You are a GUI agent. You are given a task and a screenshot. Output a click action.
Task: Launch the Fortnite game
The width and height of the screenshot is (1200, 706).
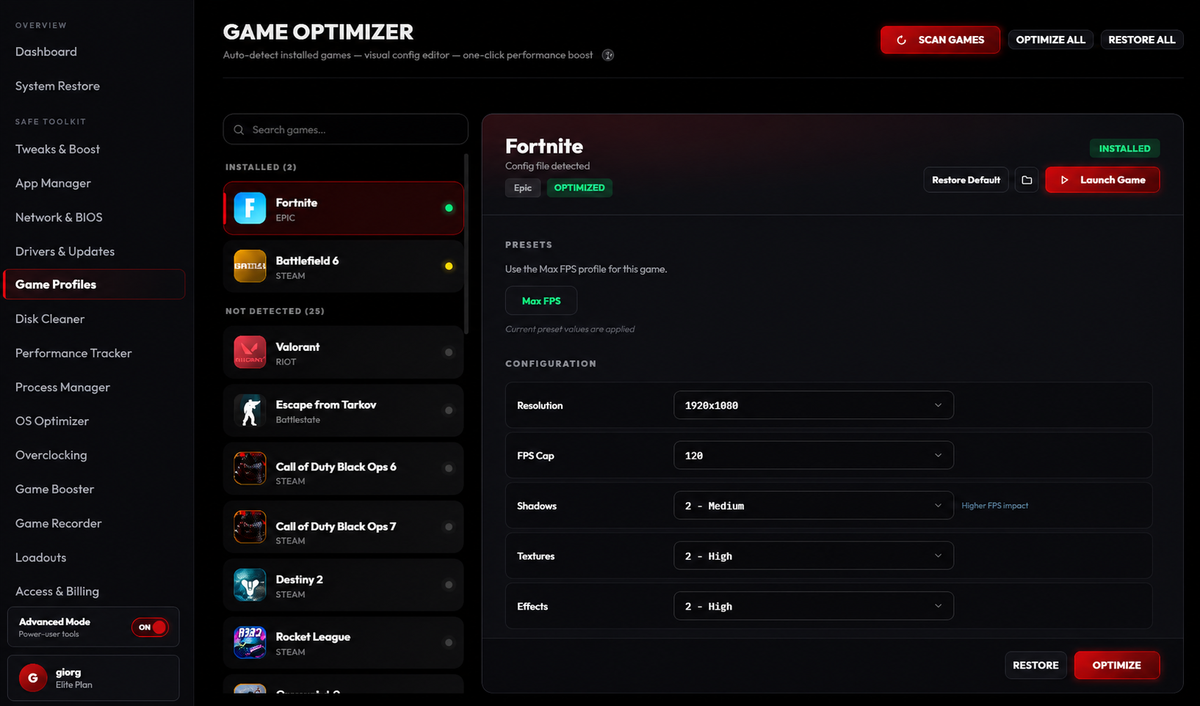(x=1102, y=180)
